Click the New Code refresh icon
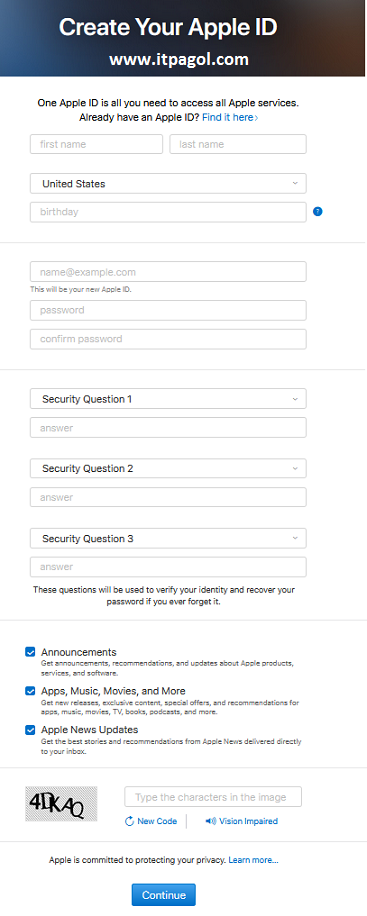The height and width of the screenshot is (916, 367). (130, 821)
